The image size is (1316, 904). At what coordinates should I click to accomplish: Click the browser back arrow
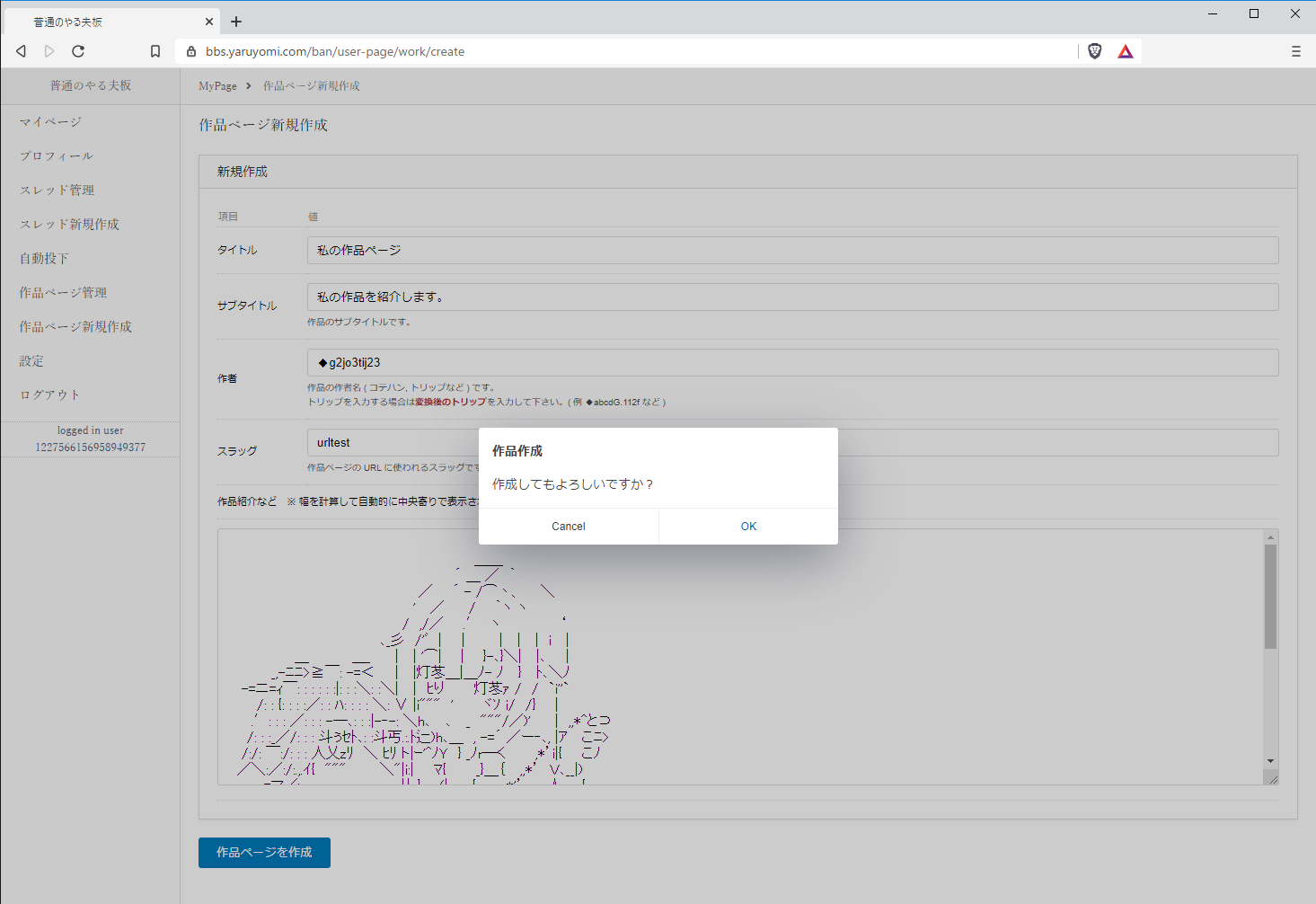(22, 51)
